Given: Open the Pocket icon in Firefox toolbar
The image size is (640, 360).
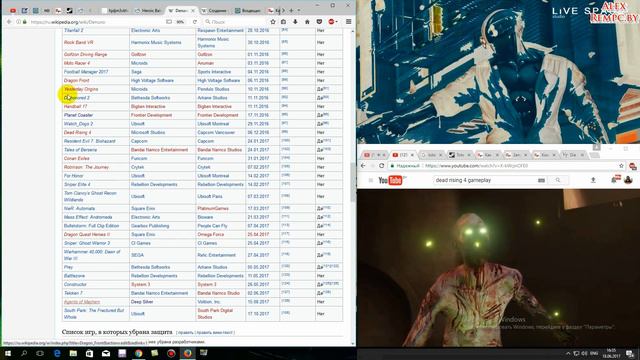Looking at the screenshot, I should 319,22.
